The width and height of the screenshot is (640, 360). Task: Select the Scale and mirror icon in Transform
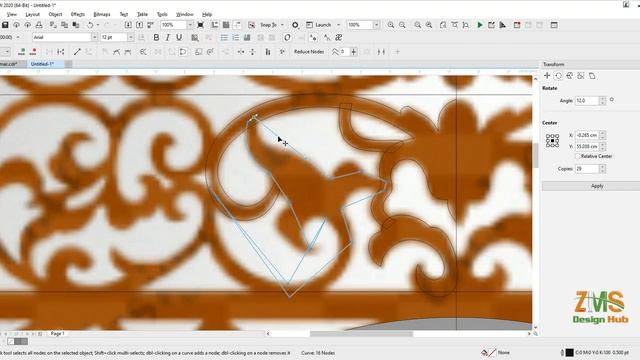point(569,76)
